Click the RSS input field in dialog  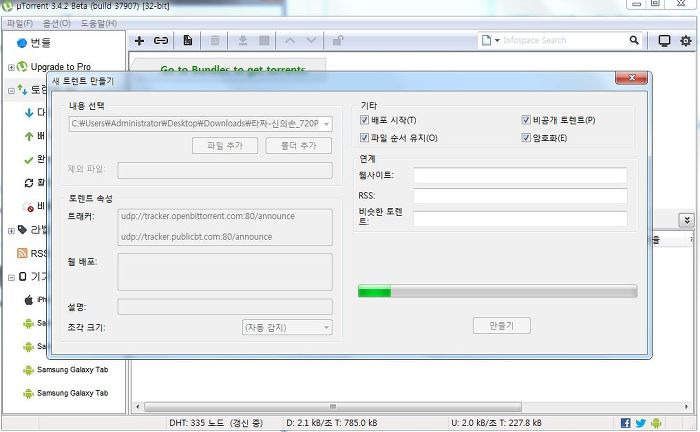pyautogui.click(x=520, y=196)
